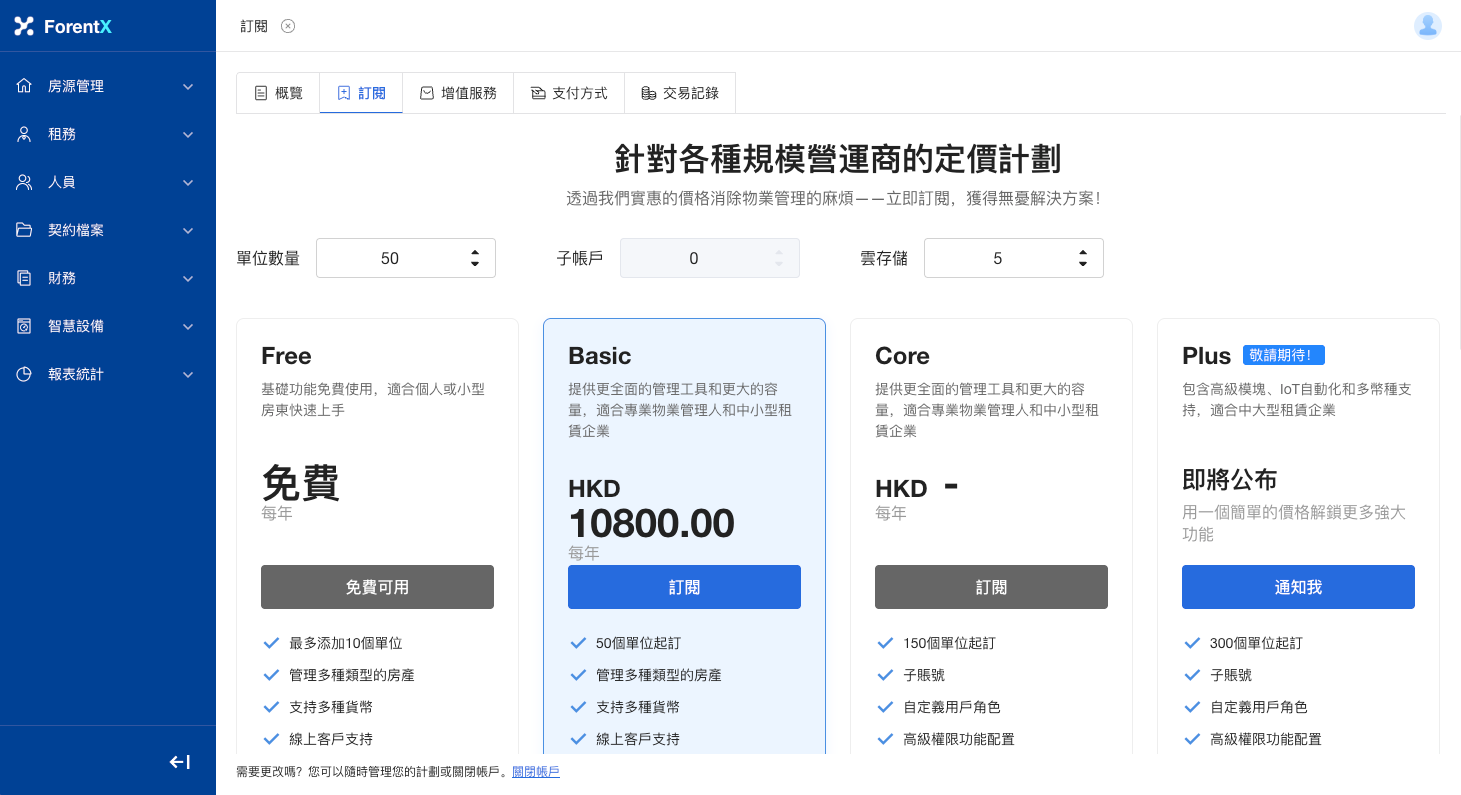The width and height of the screenshot is (1461, 795).
Task: Click 訂閱 button on Basic plan
Action: 684,587
